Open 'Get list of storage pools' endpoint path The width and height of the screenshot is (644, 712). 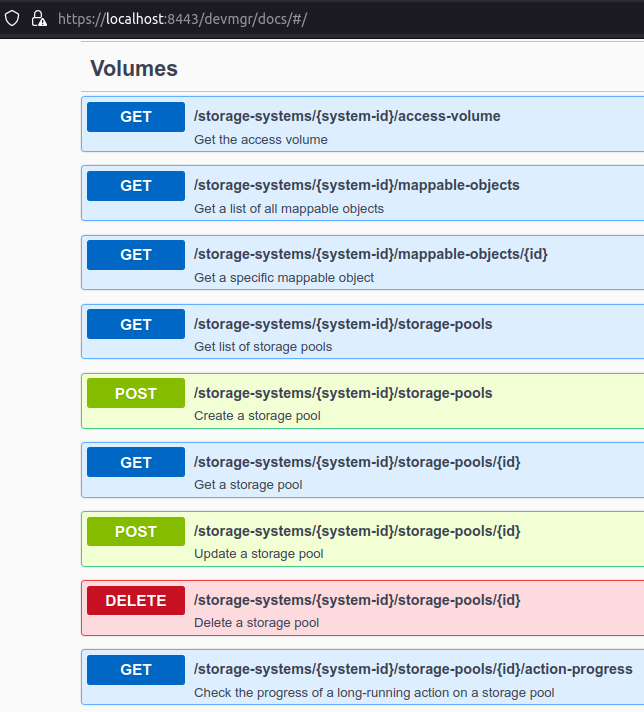pos(343,324)
